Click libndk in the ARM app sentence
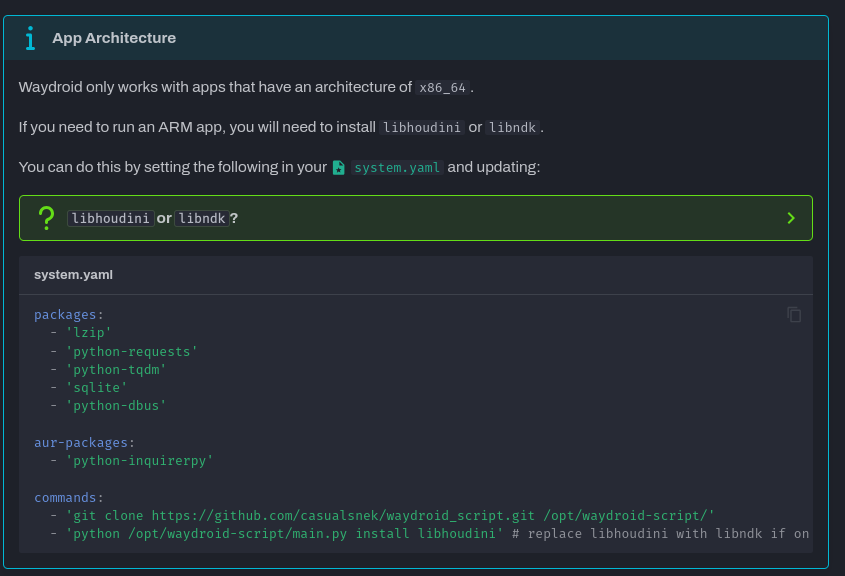Screen dimensions: 845x576 click(512, 128)
